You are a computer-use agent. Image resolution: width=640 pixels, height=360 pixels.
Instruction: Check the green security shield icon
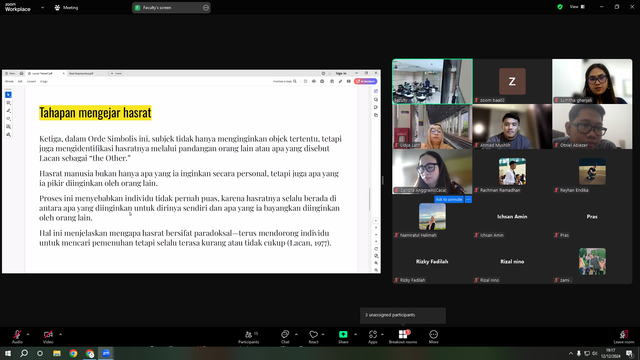560,7
